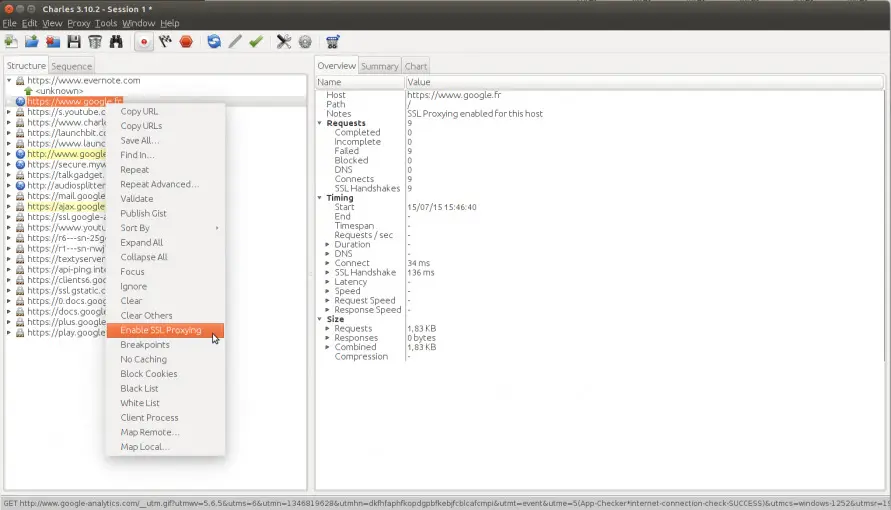Click the lock icon beside https://s.youtube
Screen dimensions: 891x510
pos(20,112)
